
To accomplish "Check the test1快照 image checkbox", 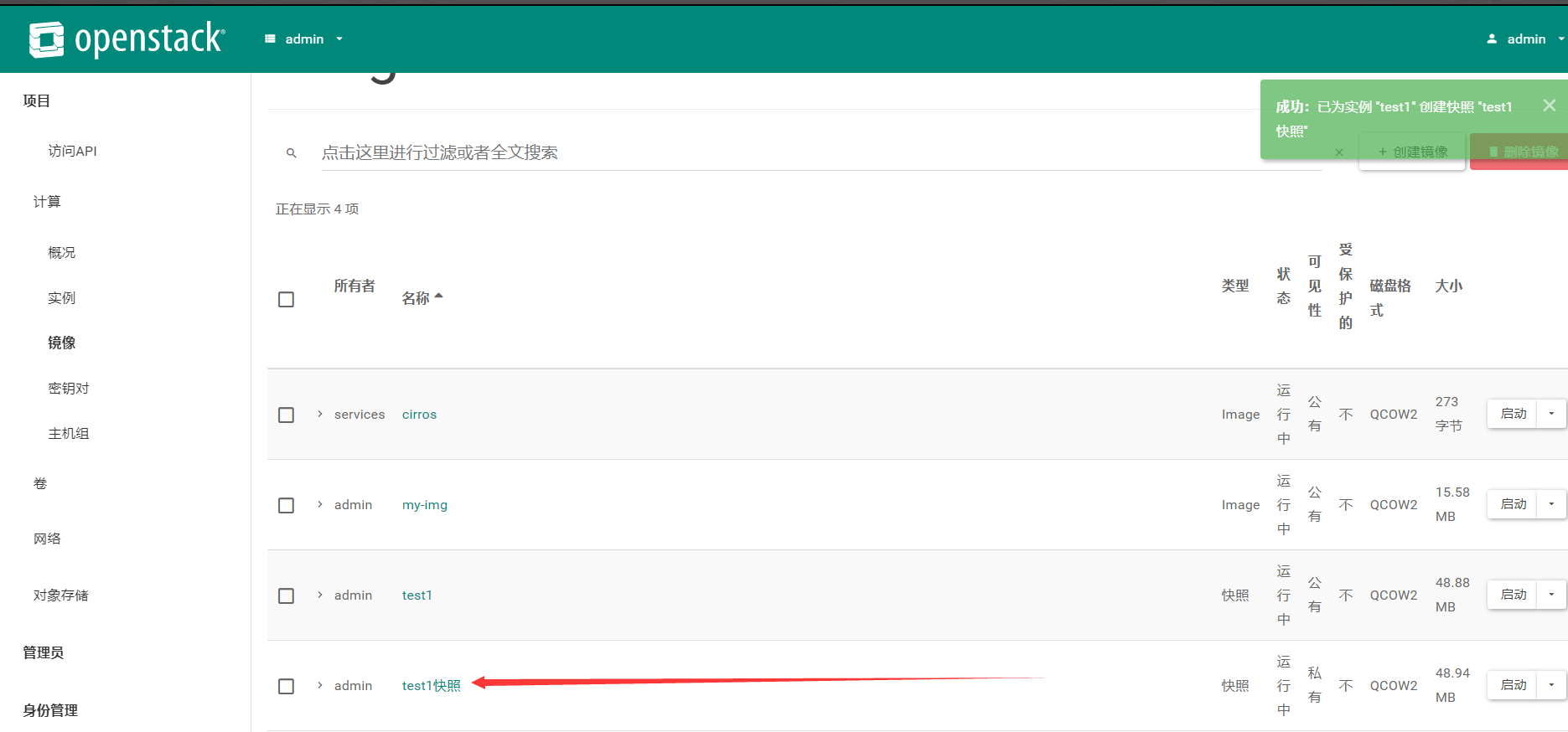I will tap(286, 687).
